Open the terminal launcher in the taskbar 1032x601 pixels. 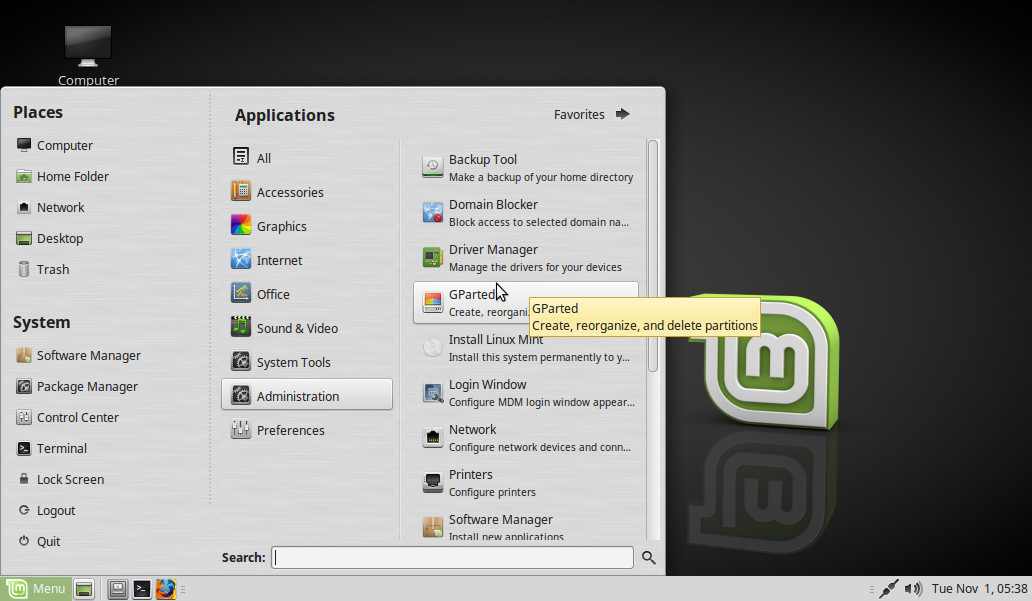click(142, 589)
